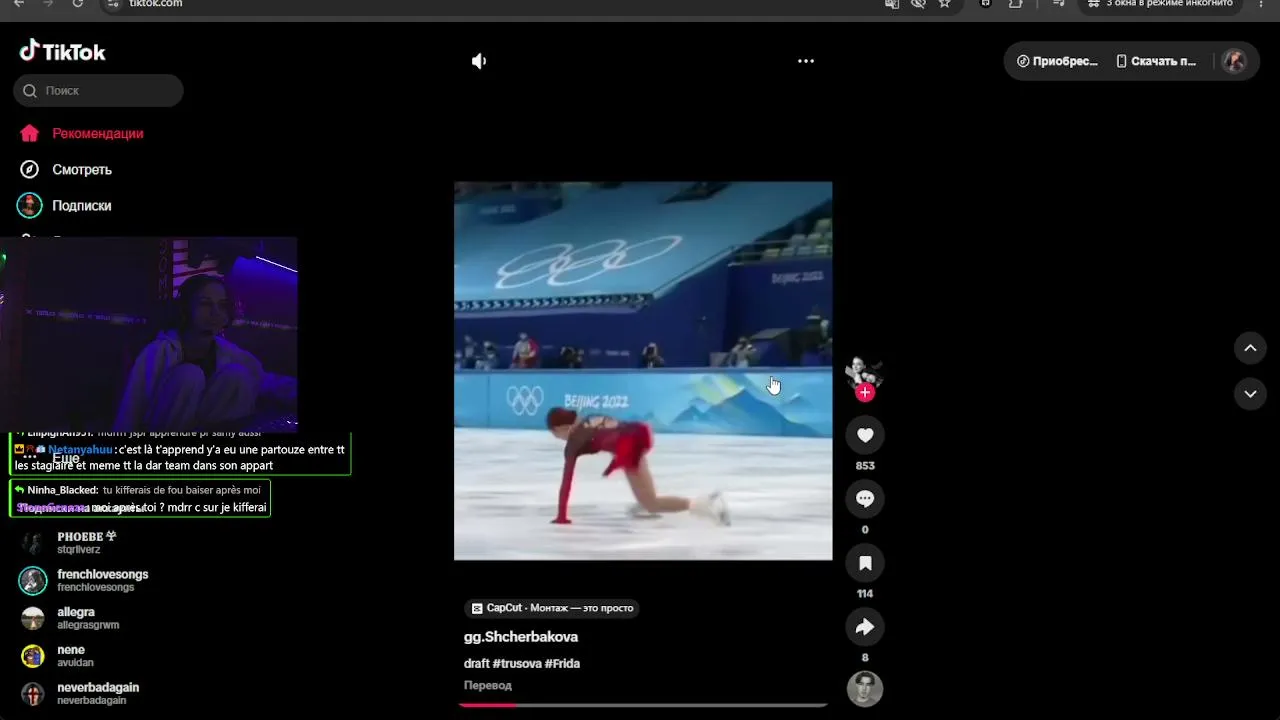1280x720 pixels.
Task: Open the translate page icon
Action: [x=892, y=4]
